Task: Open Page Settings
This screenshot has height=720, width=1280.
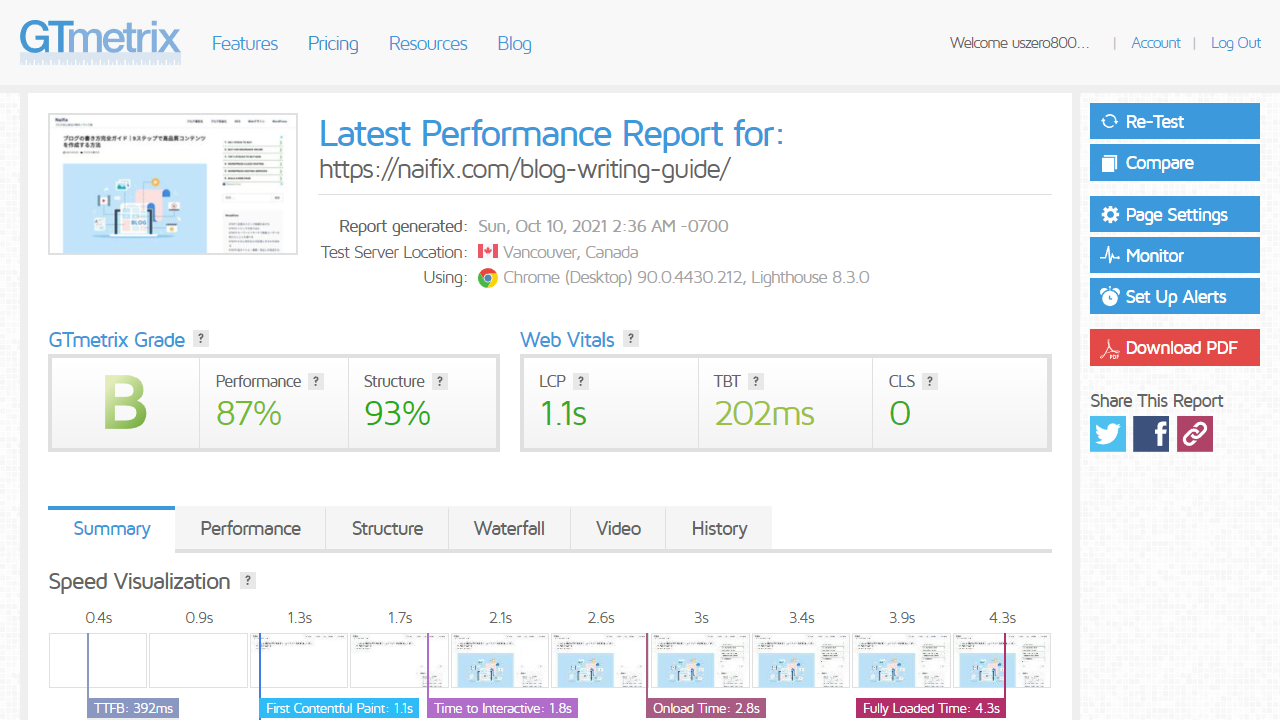Action: [x=1175, y=215]
